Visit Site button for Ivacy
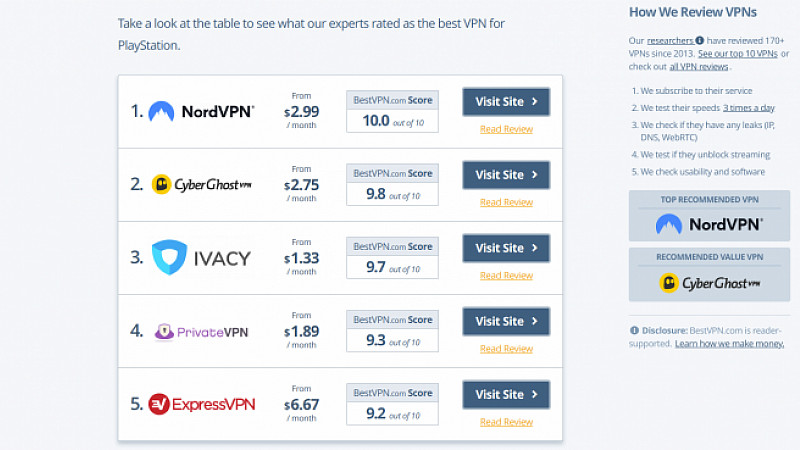Screen dimensions: 800x450 pyautogui.click(x=506, y=248)
